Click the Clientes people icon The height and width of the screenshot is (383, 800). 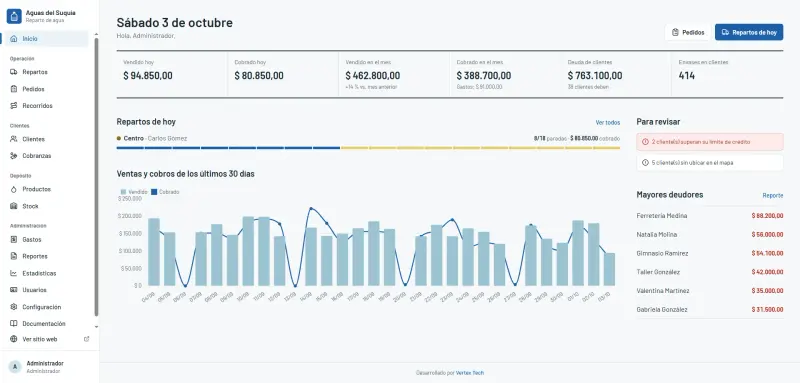click(x=14, y=139)
